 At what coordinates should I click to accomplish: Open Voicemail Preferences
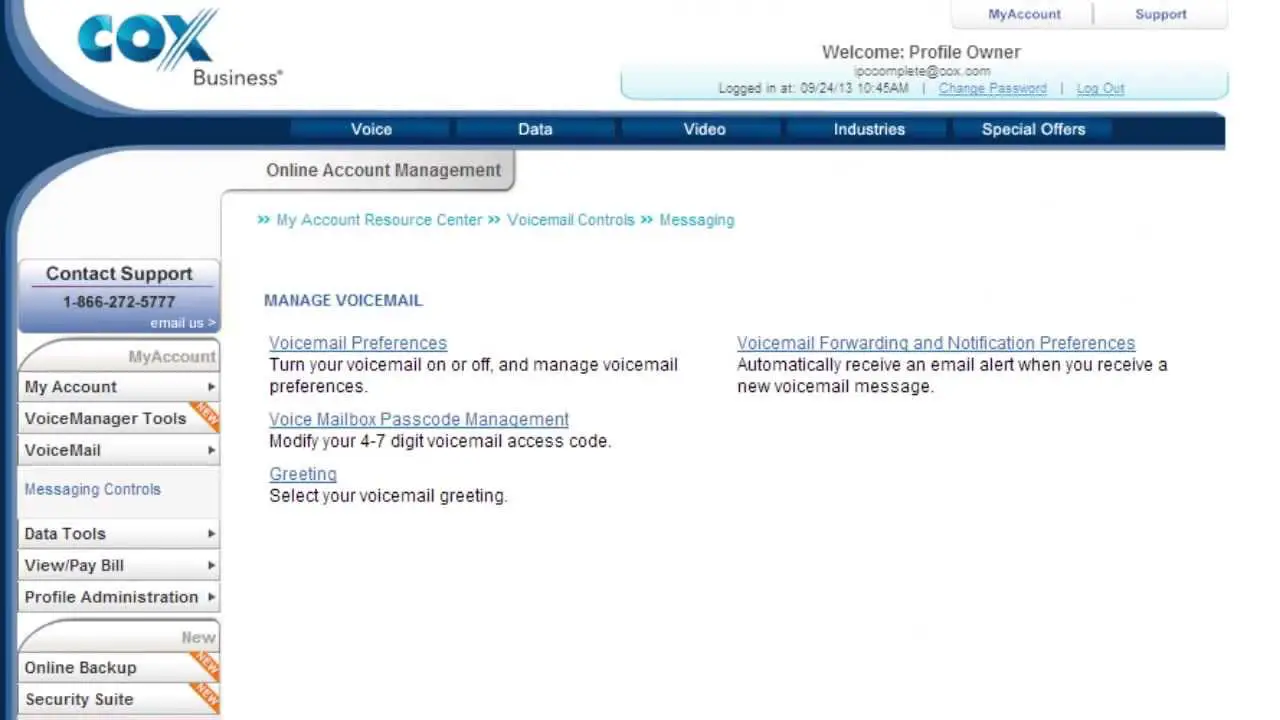pyautogui.click(x=357, y=343)
